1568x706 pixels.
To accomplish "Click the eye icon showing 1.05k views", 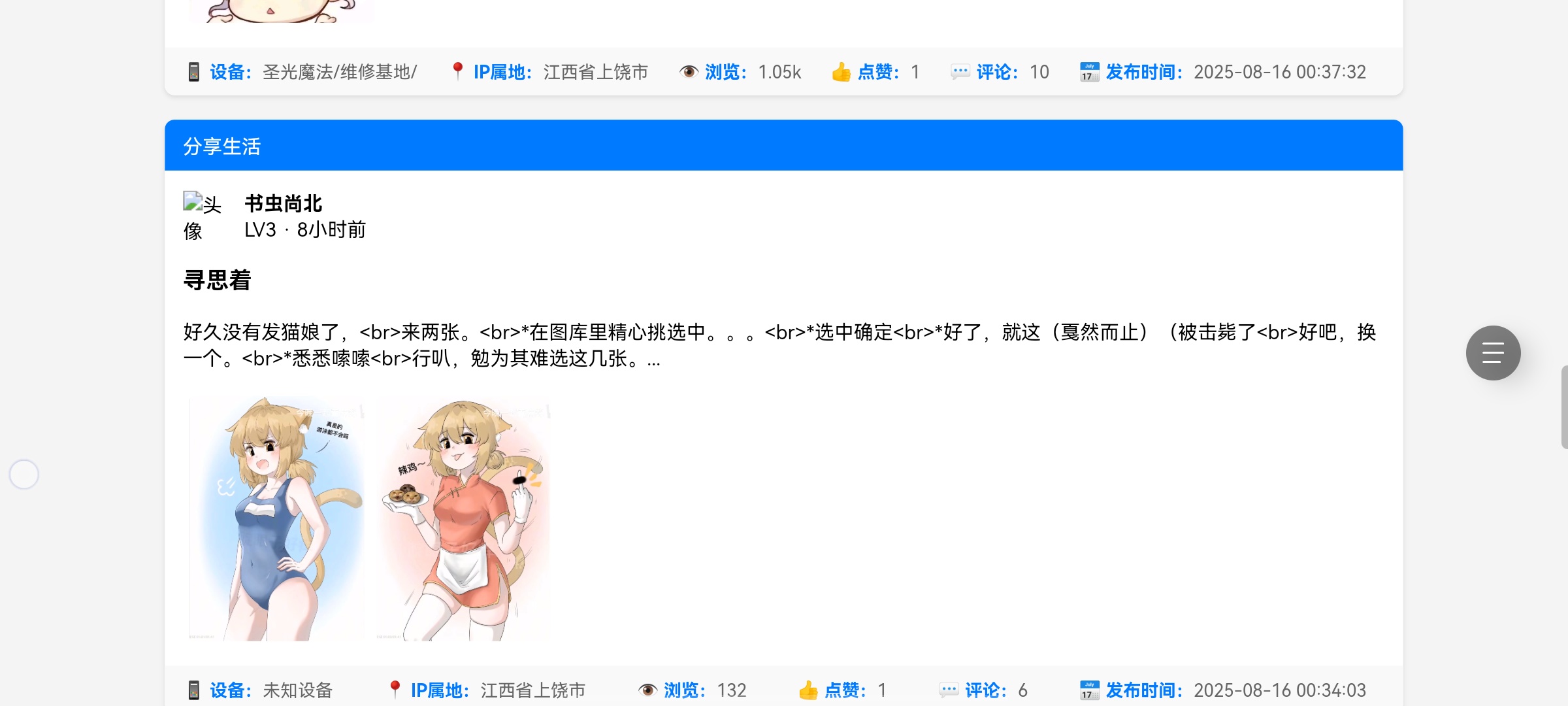I will click(689, 72).
